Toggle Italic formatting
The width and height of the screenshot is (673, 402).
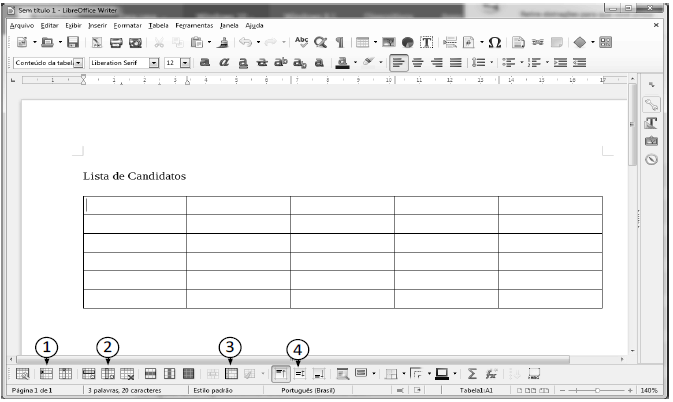[224, 62]
